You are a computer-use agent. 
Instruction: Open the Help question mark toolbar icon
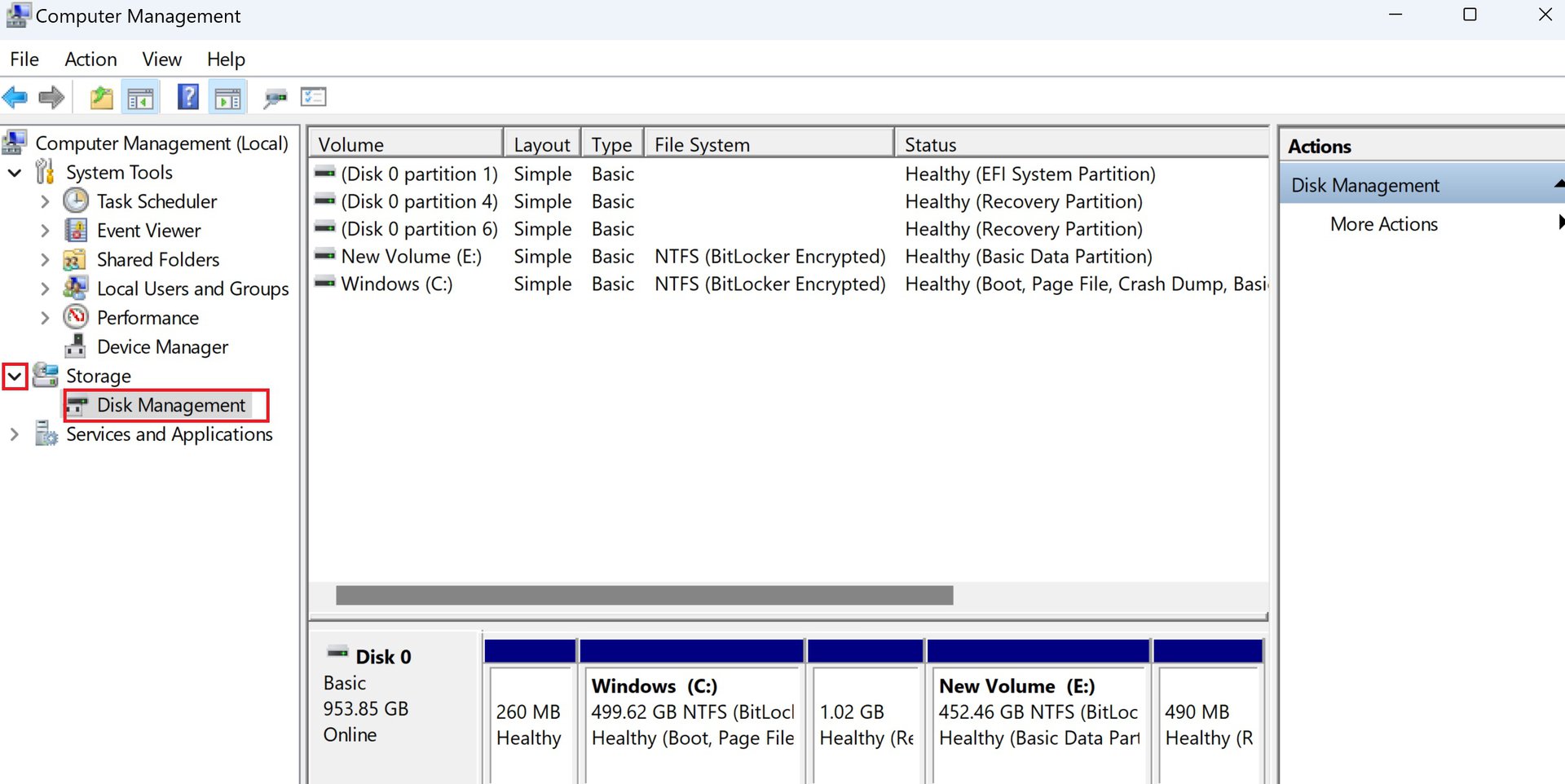tap(188, 97)
